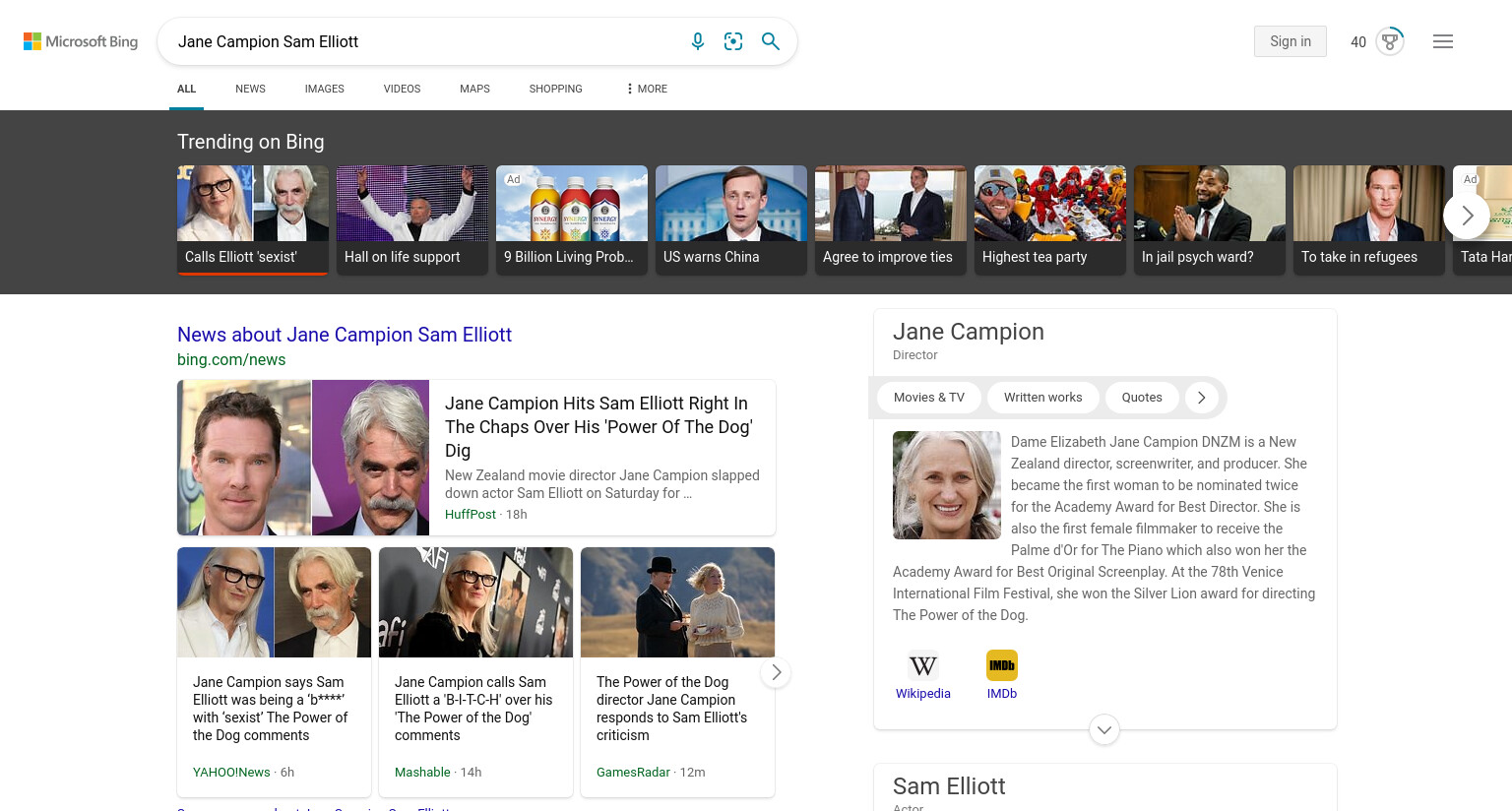Click the Trending on Bing heading
The image size is (1512, 811).
coord(251,142)
